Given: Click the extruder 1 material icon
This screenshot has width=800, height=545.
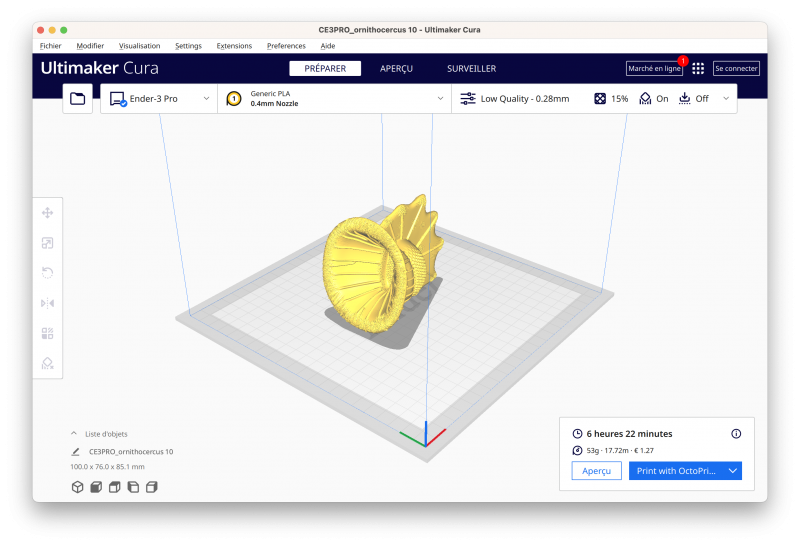Looking at the screenshot, I should [x=234, y=98].
